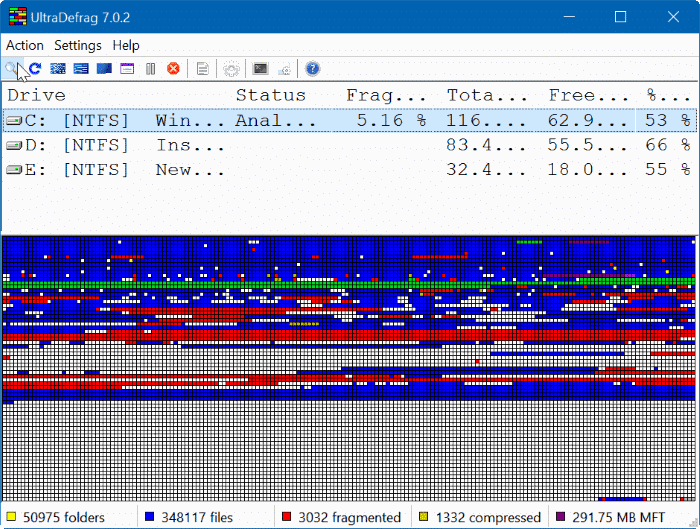Screen dimensions: 700x529
Task: Sort by the Tota... column header
Action: 487,95
